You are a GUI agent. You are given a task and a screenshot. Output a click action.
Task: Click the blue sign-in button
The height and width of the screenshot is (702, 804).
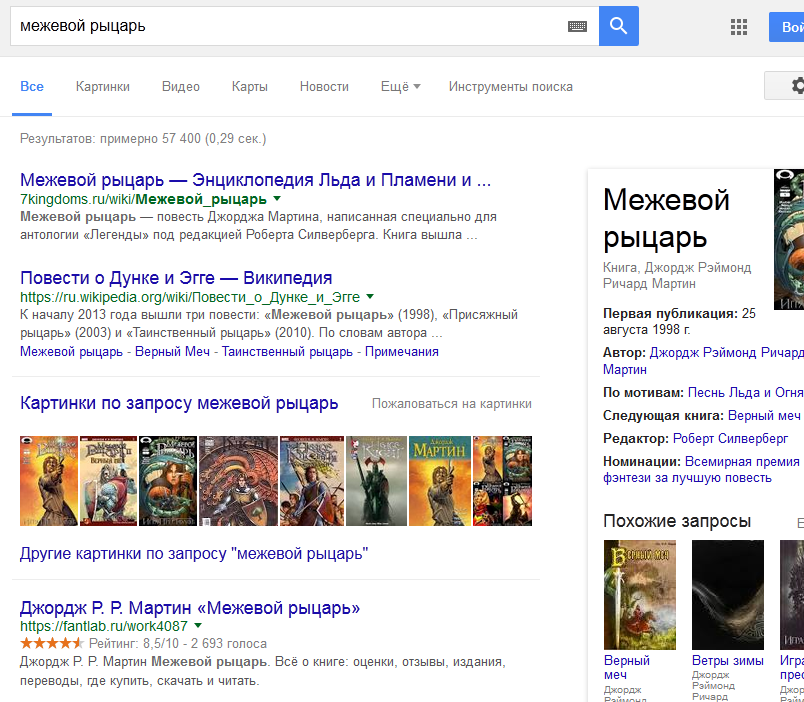pos(787,27)
